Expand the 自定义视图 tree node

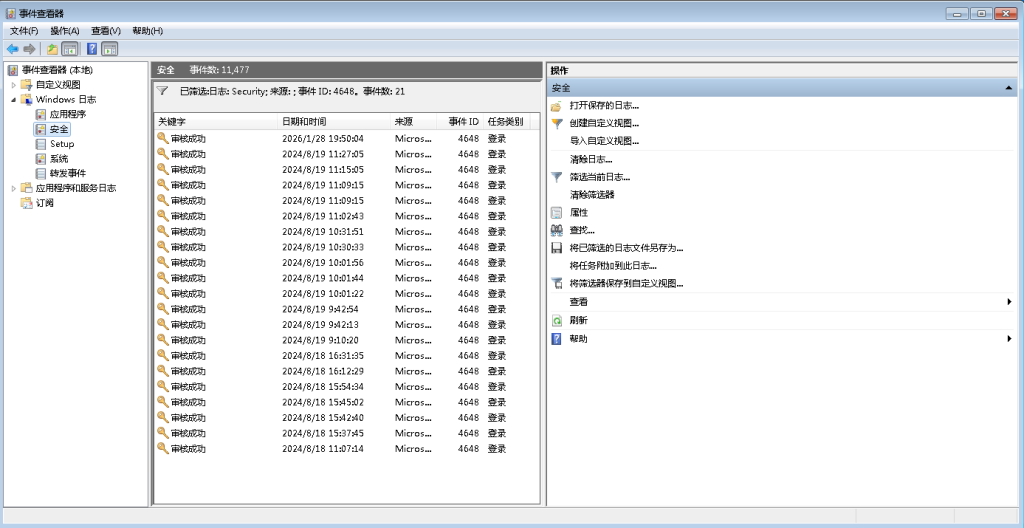(14, 85)
